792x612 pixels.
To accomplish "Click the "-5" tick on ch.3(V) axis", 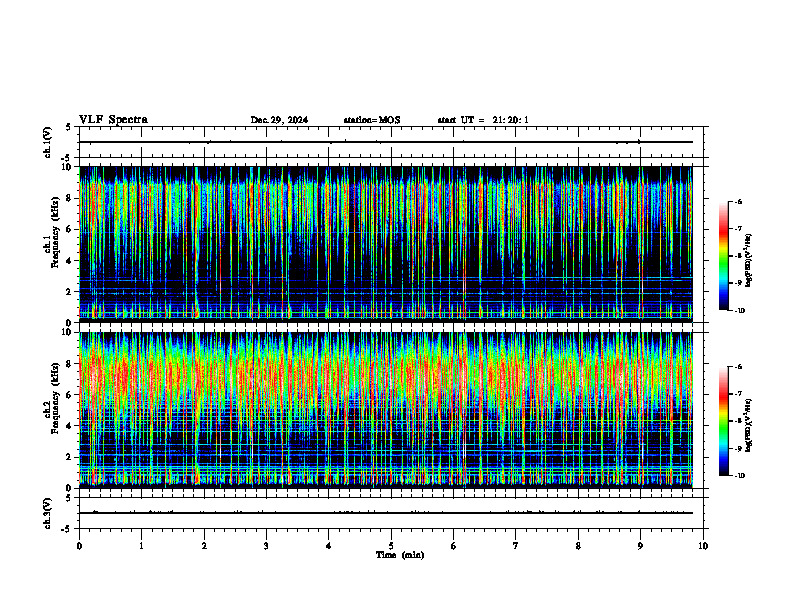I will pos(67,529).
